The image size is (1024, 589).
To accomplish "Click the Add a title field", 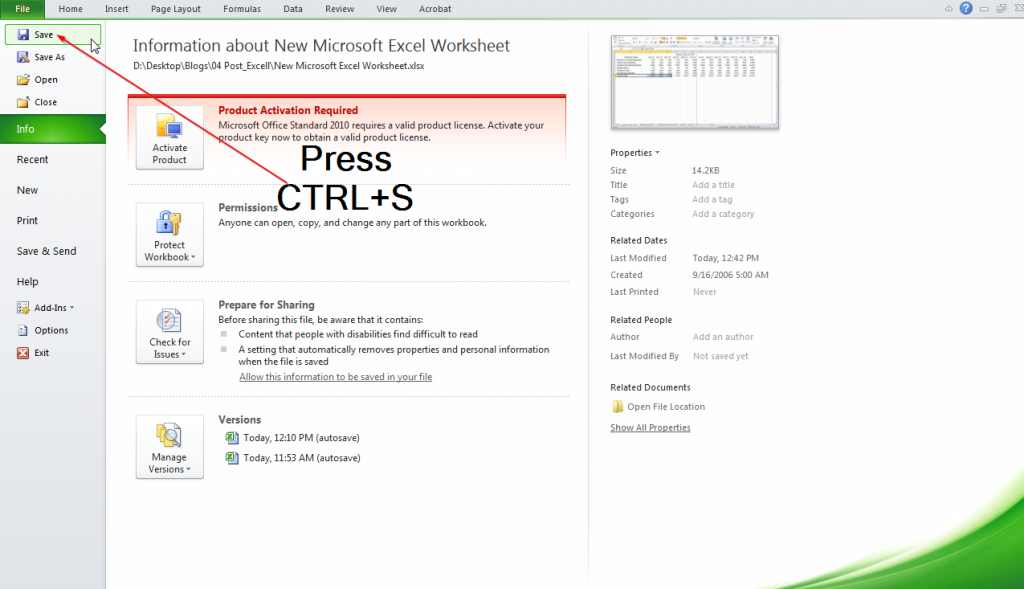I will [x=713, y=185].
